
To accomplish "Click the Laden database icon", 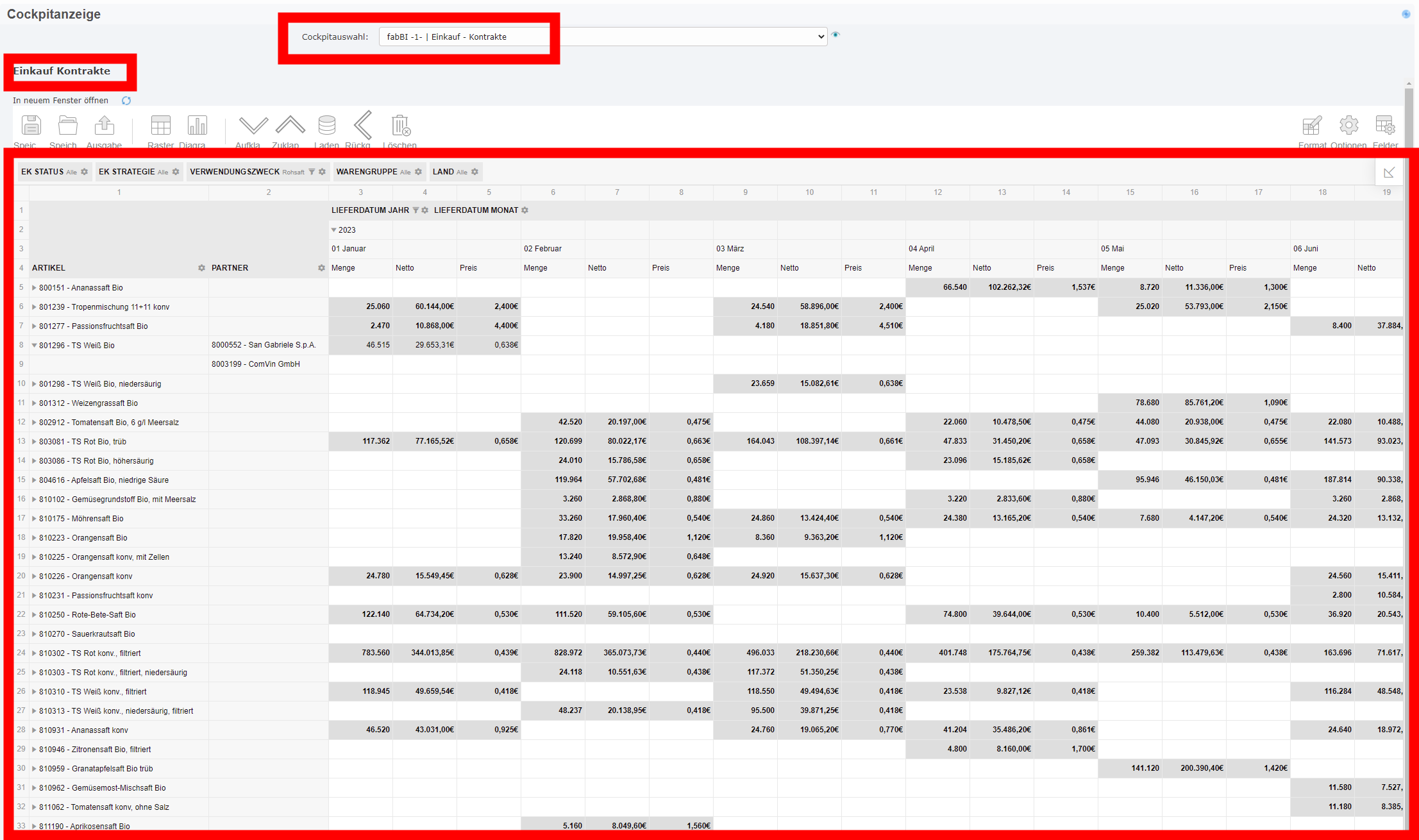I will coord(326,126).
